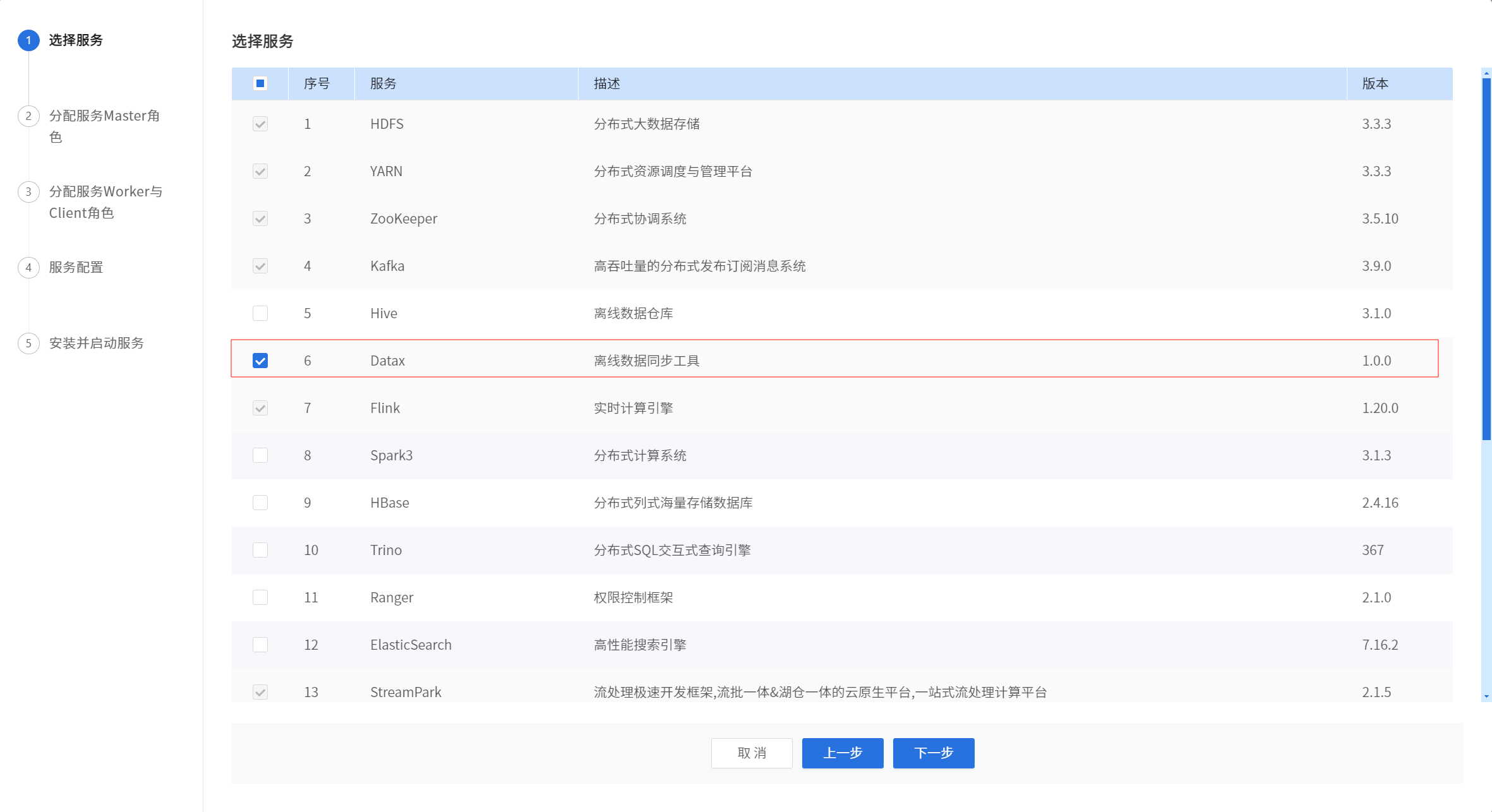This screenshot has height=812, width=1492.
Task: Click step 4 circle icon 服务配置
Action: (28, 268)
